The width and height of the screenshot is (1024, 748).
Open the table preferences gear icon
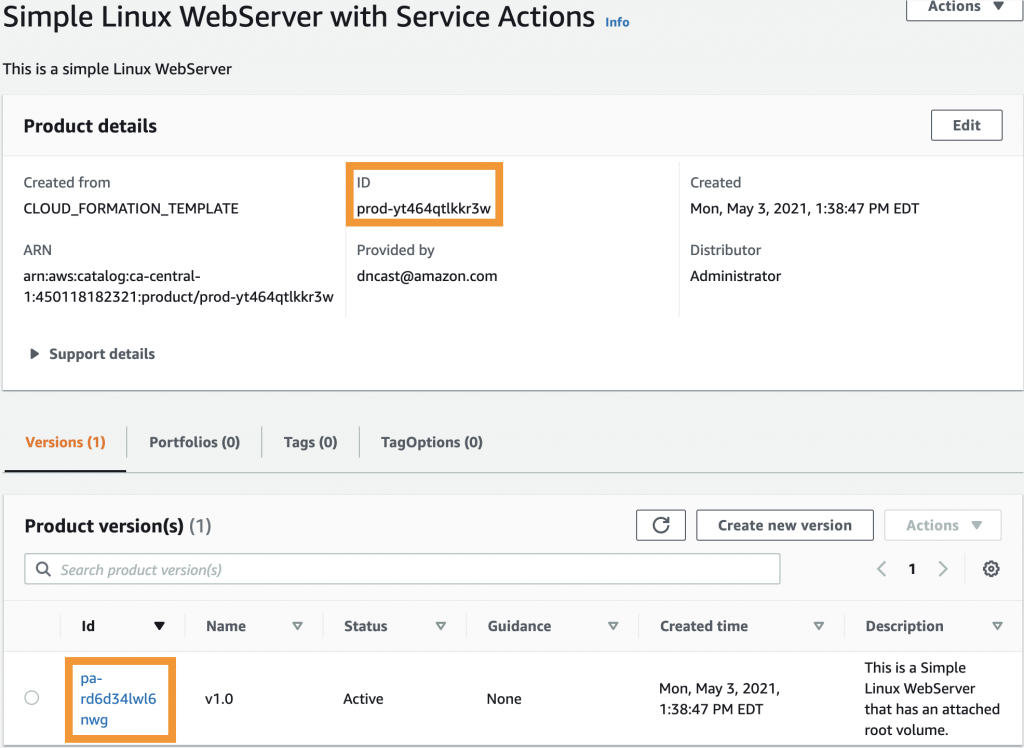point(990,568)
